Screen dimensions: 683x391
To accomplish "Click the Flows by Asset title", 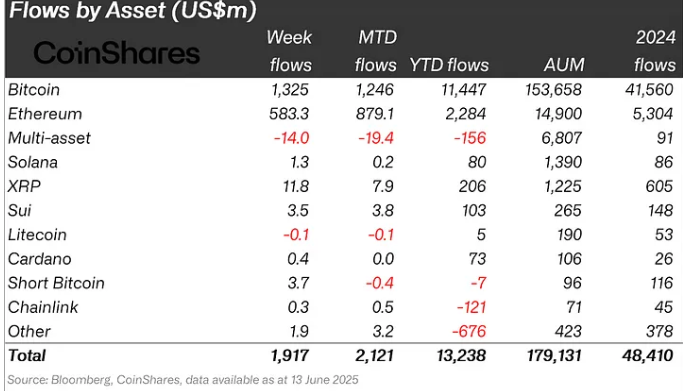I will [133, 10].
